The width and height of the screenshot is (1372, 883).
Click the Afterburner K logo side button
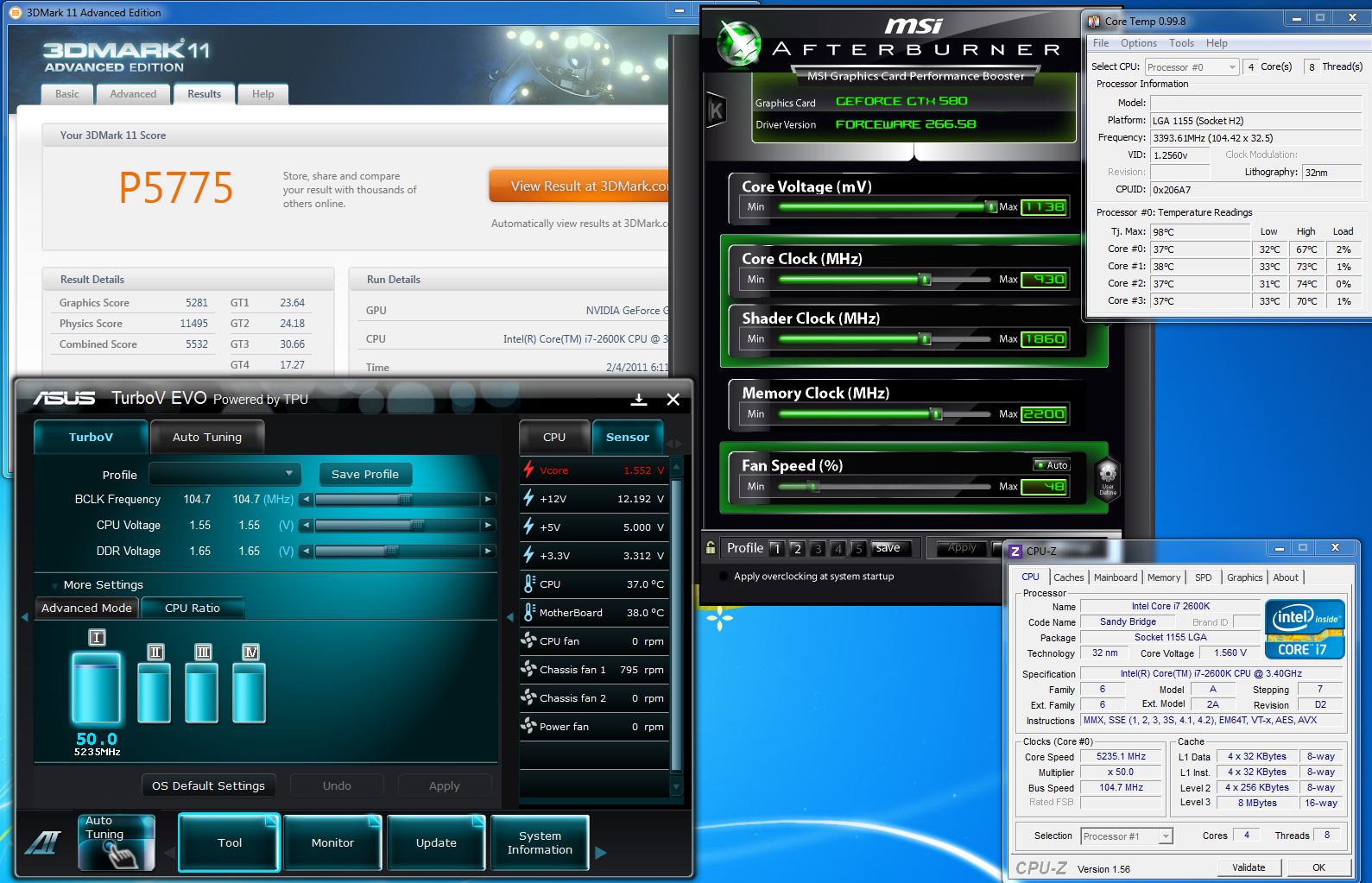(x=716, y=110)
